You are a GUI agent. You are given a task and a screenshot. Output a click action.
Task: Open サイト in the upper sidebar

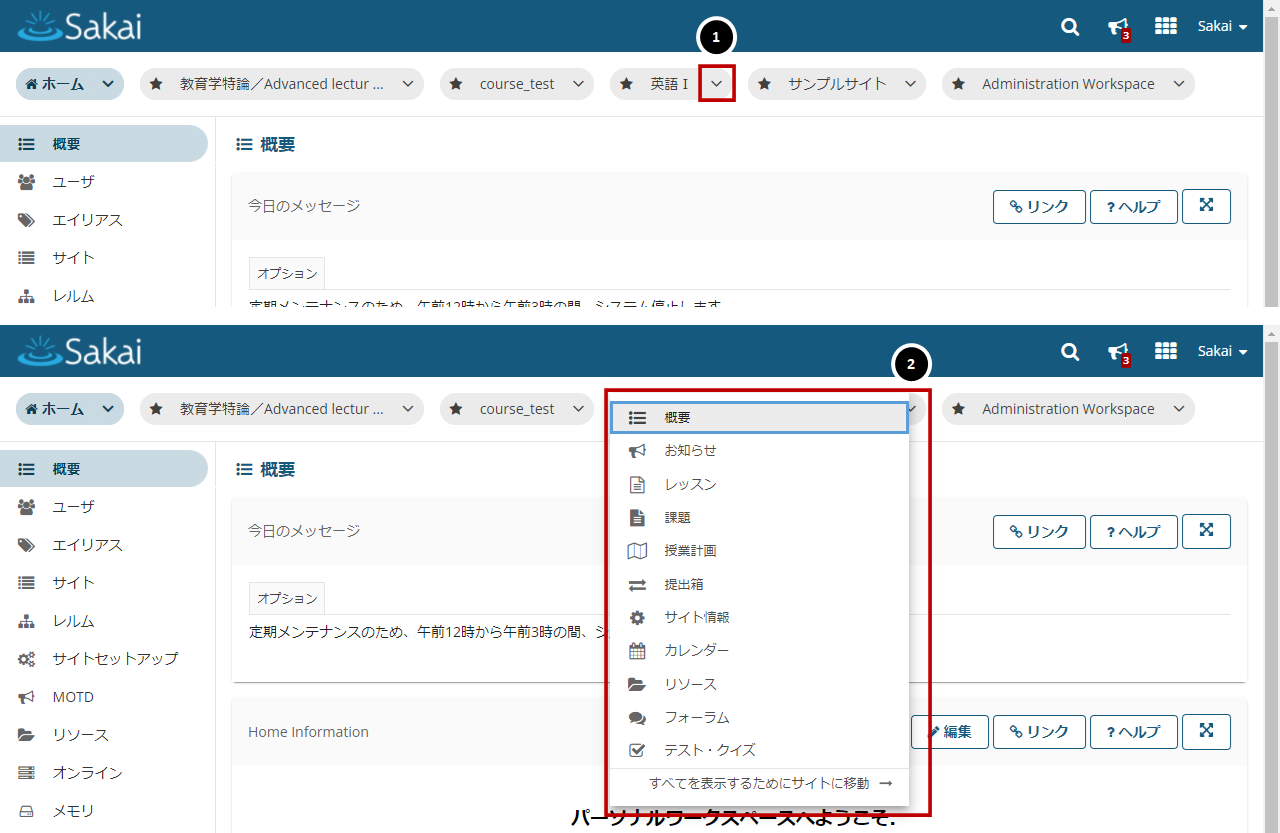104,258
